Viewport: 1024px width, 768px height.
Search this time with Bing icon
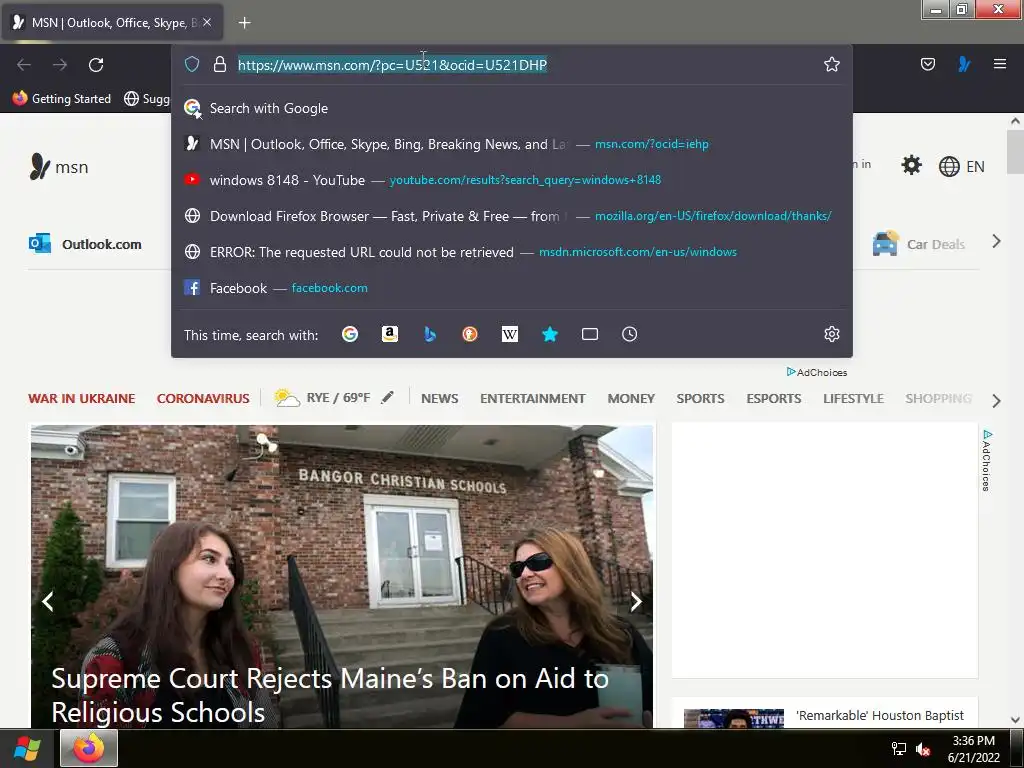430,334
